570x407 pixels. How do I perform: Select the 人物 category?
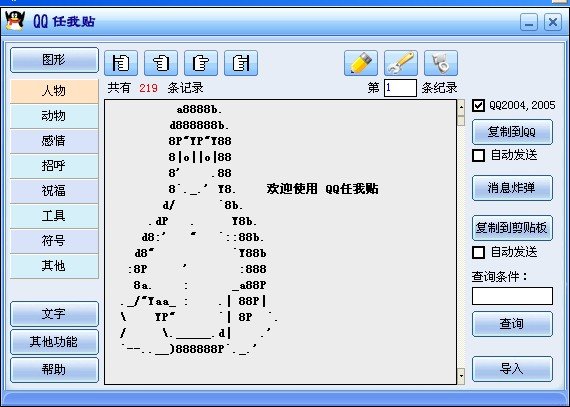pyautogui.click(x=55, y=90)
